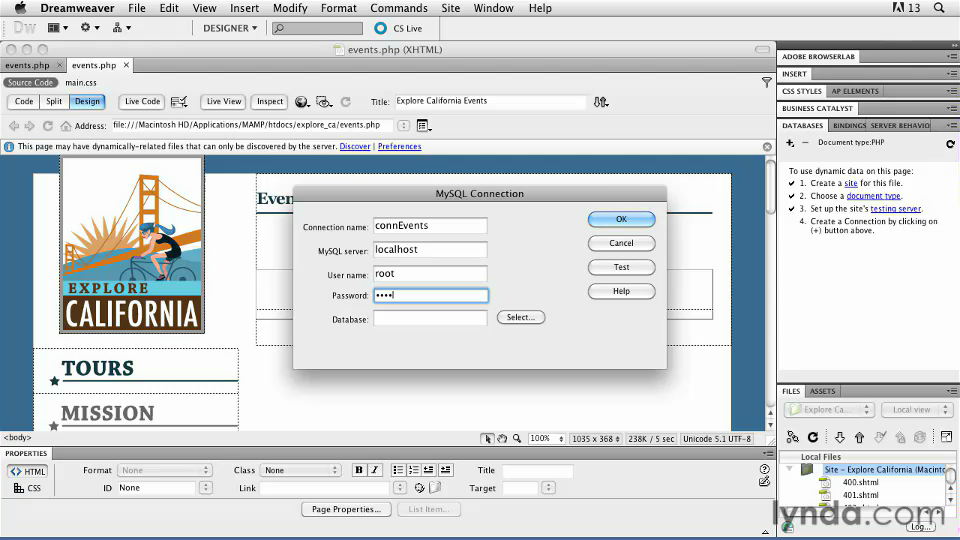The width and height of the screenshot is (960, 540).
Task: Click the Put Files up arrow icon
Action: (x=859, y=437)
